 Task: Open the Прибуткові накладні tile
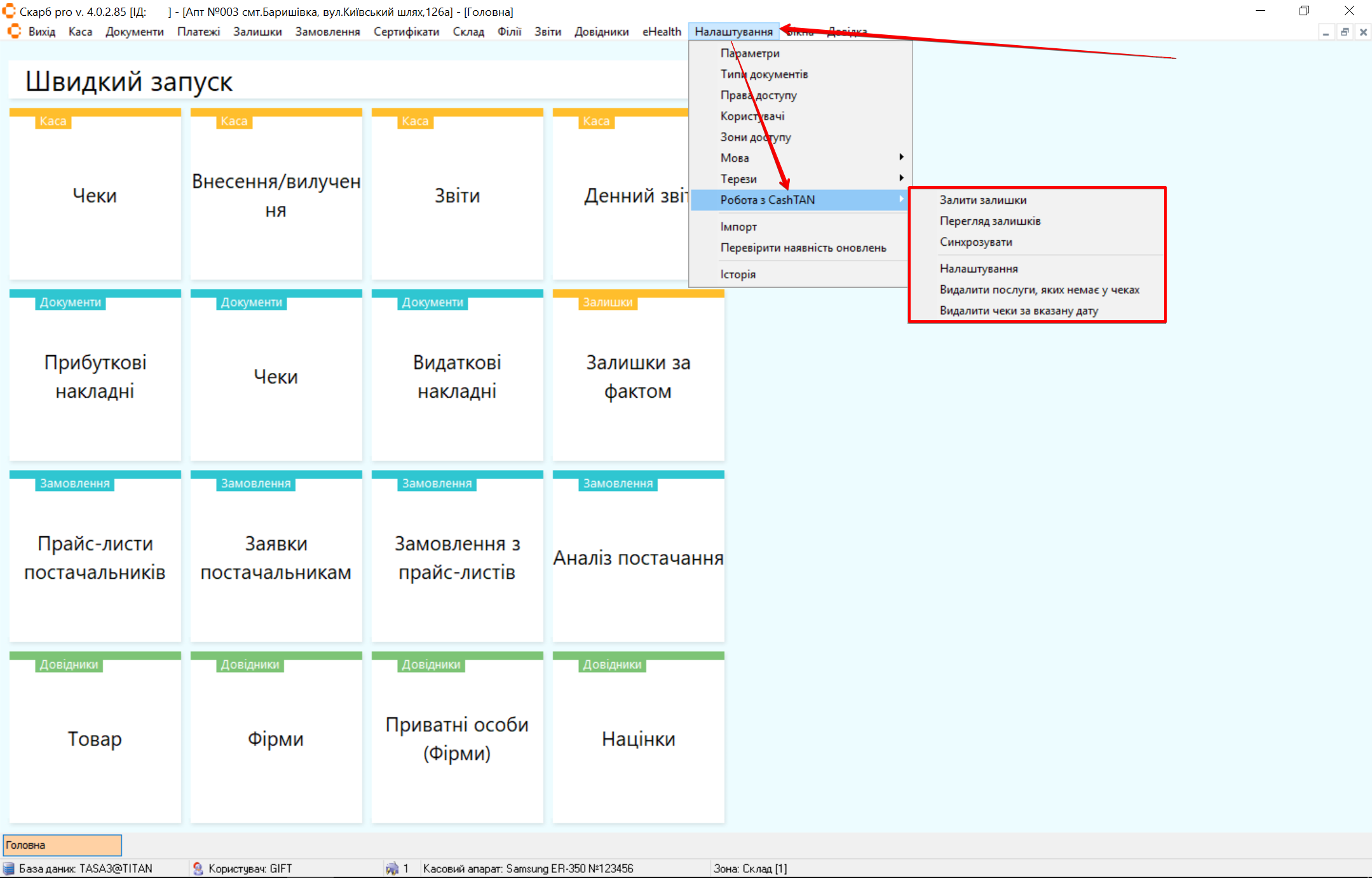(x=95, y=376)
